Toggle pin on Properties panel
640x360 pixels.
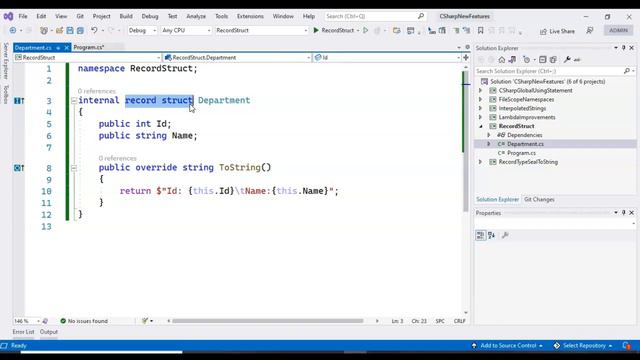(x=623, y=213)
